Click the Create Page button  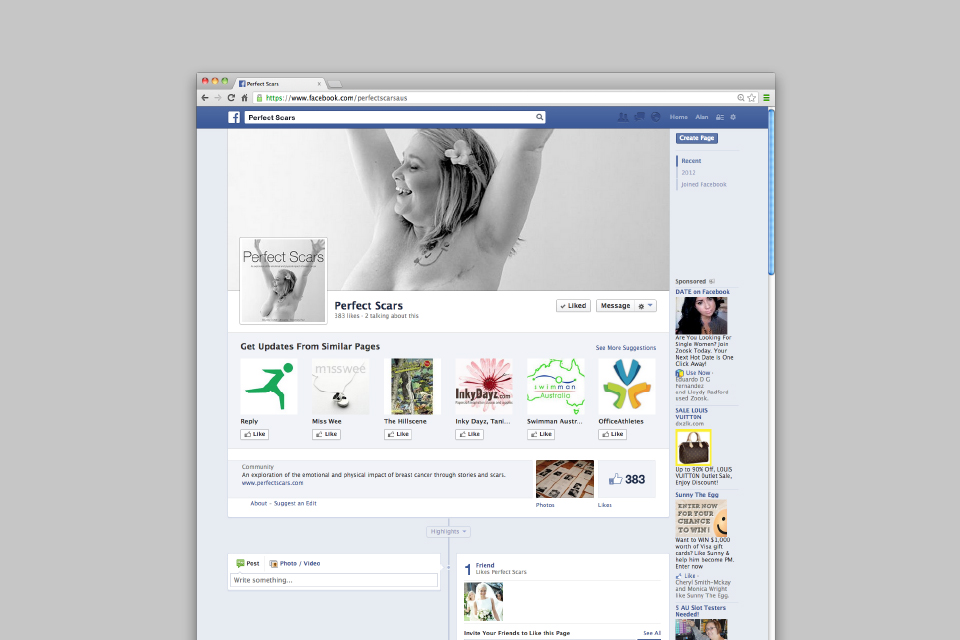[x=696, y=138]
